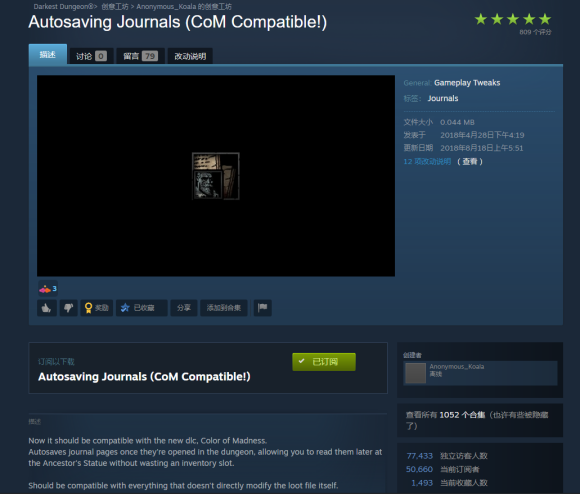Open the comments tab showing 79
The width and height of the screenshot is (580, 494).
pos(140,56)
